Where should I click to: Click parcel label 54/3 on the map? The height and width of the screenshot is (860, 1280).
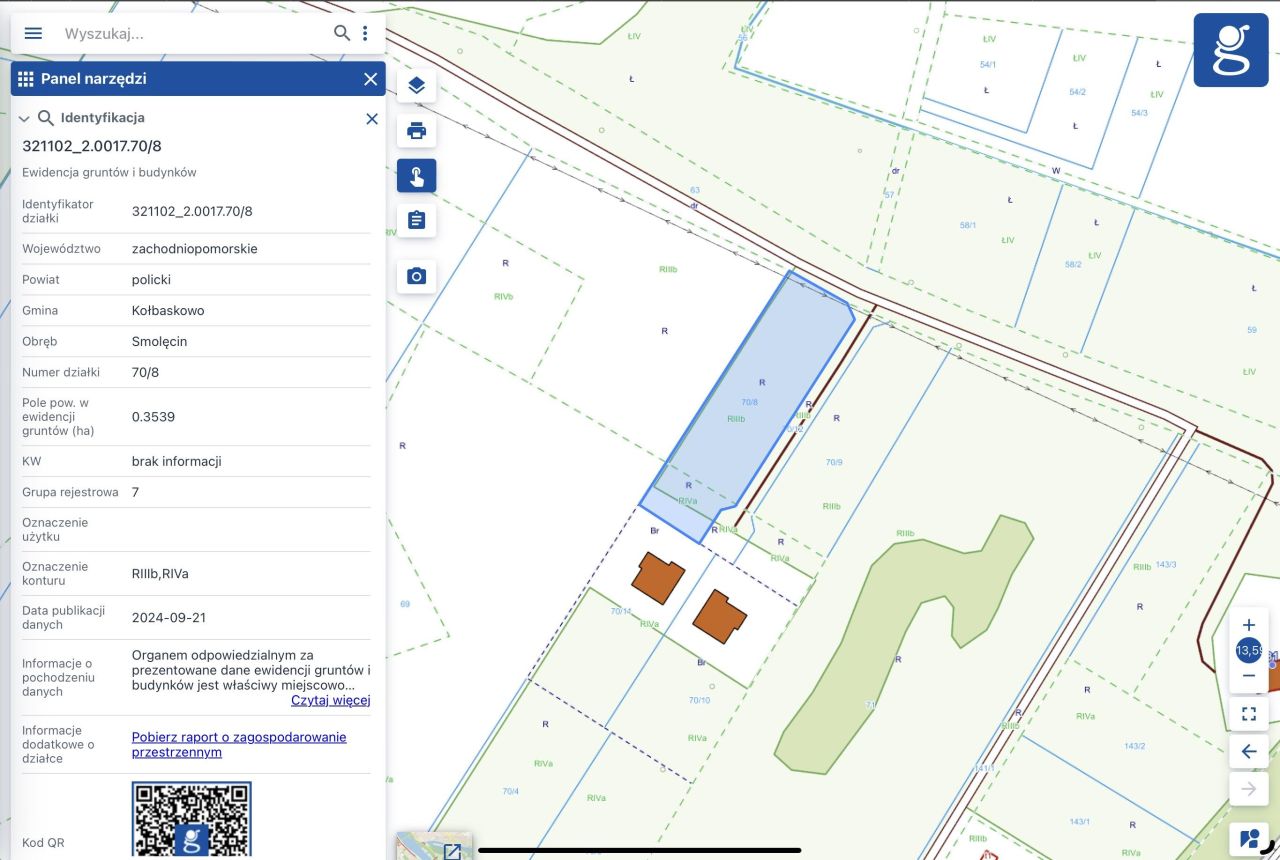(1139, 113)
